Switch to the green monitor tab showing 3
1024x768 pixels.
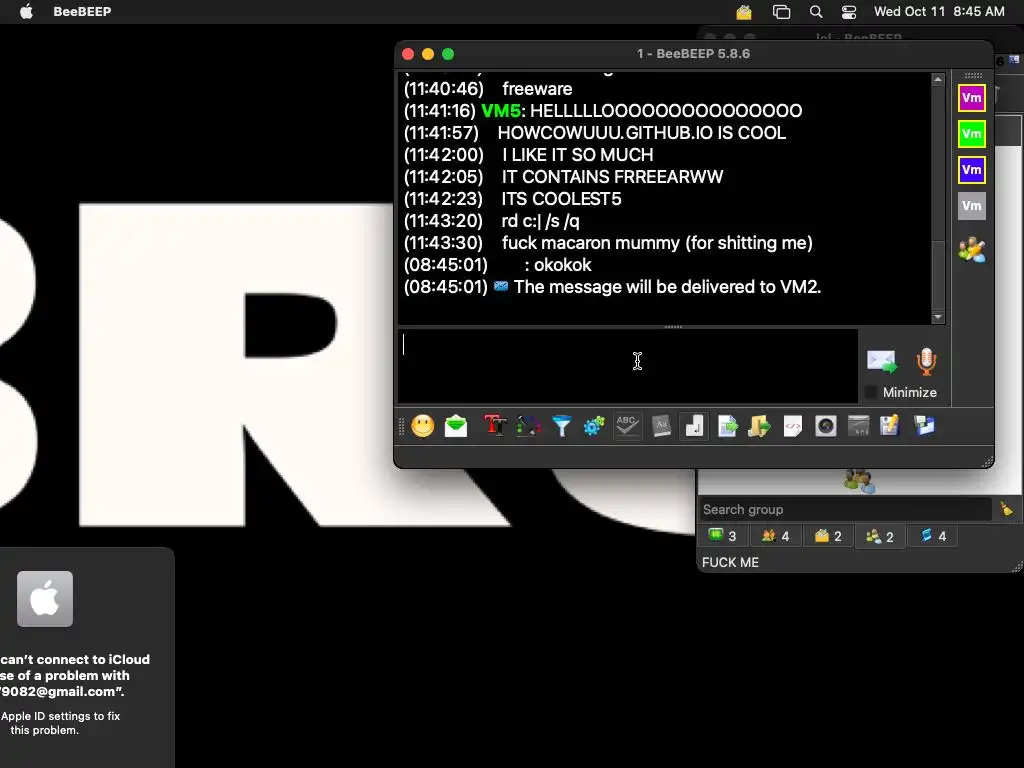point(722,536)
